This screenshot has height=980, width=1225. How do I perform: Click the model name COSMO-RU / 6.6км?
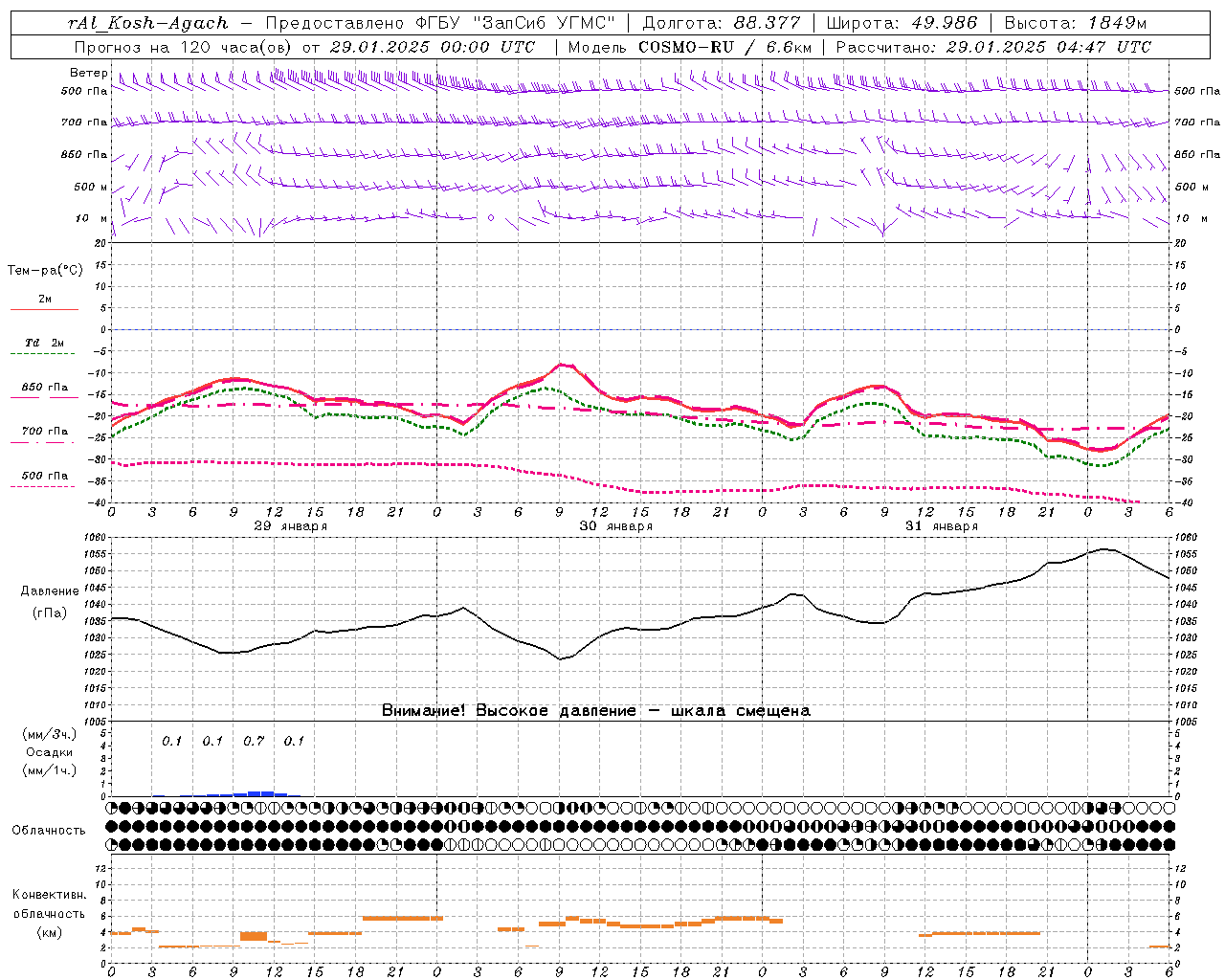point(725,47)
